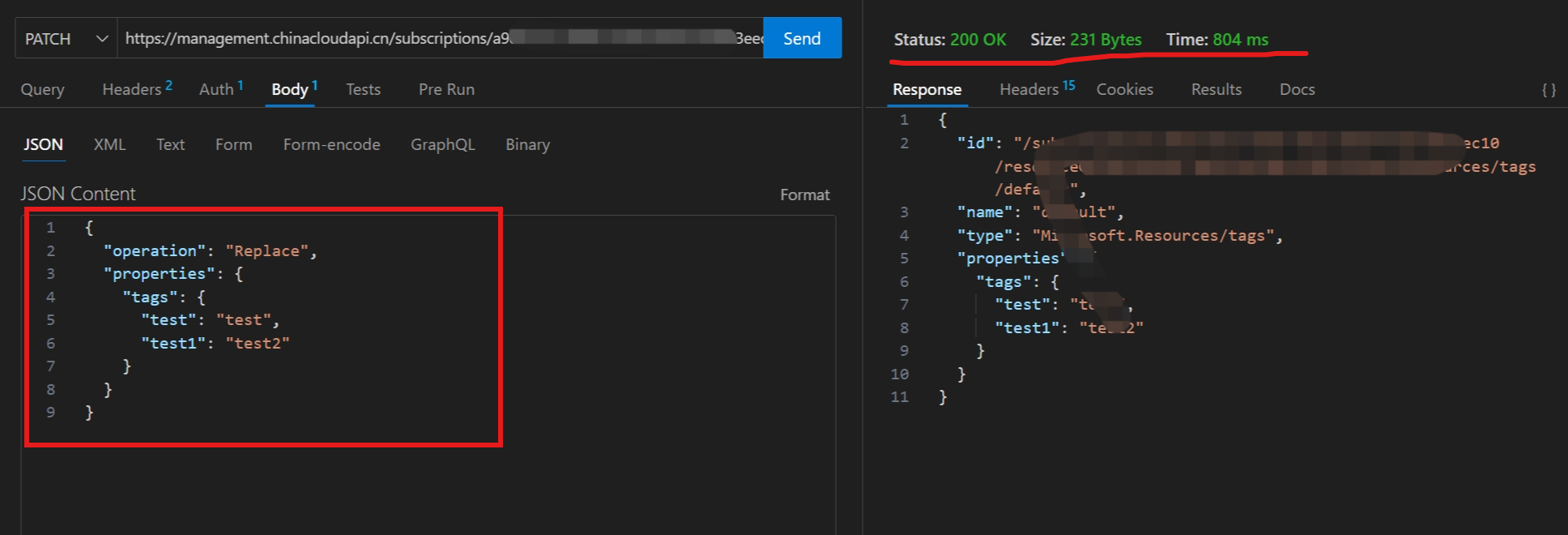
Task: Click the Send request button
Action: [x=802, y=39]
